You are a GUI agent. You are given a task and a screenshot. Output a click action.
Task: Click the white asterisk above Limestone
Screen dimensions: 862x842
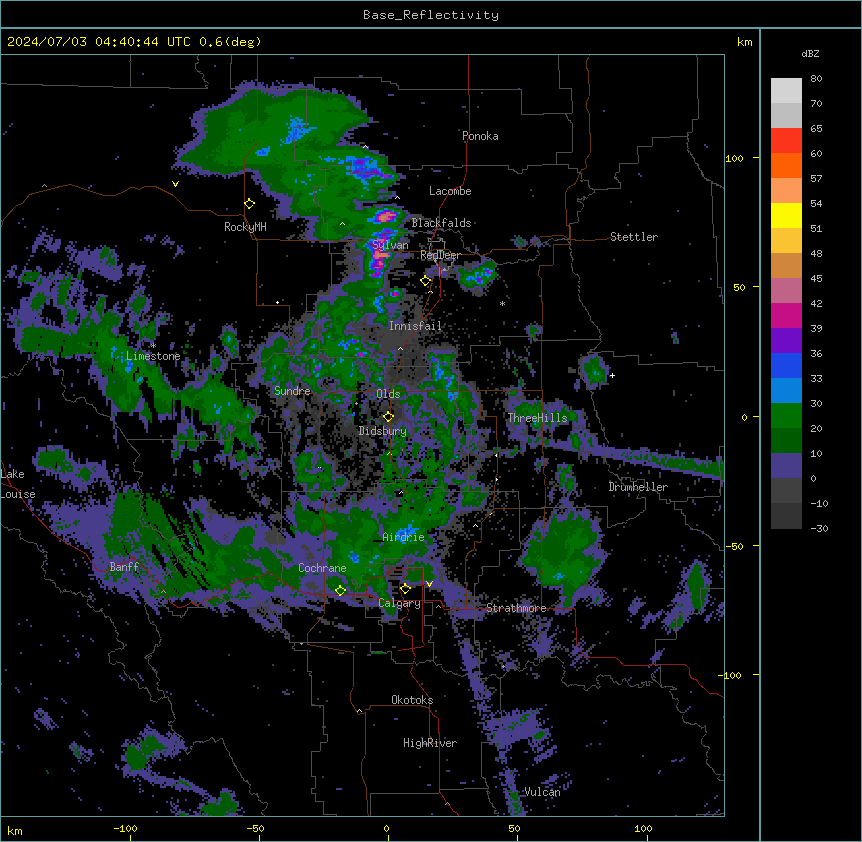[x=153, y=346]
